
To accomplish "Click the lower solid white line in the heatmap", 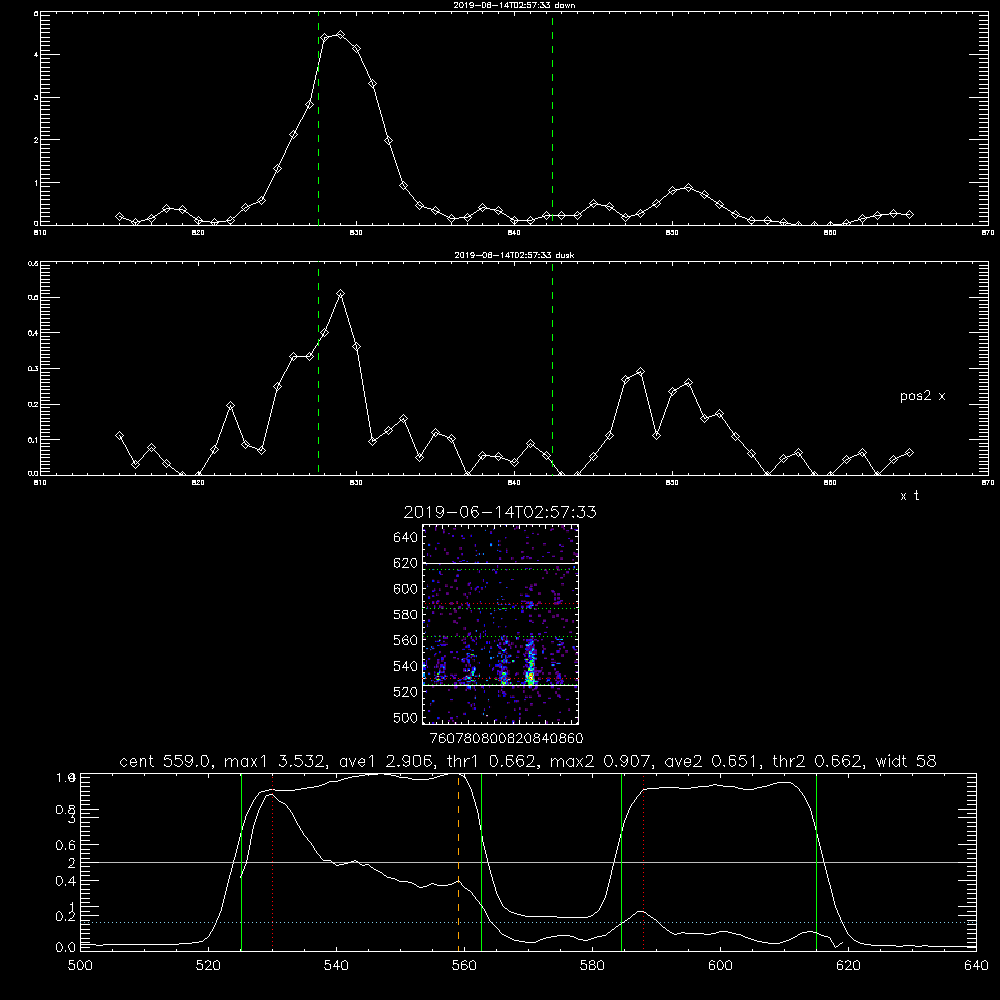I will coord(501,685).
